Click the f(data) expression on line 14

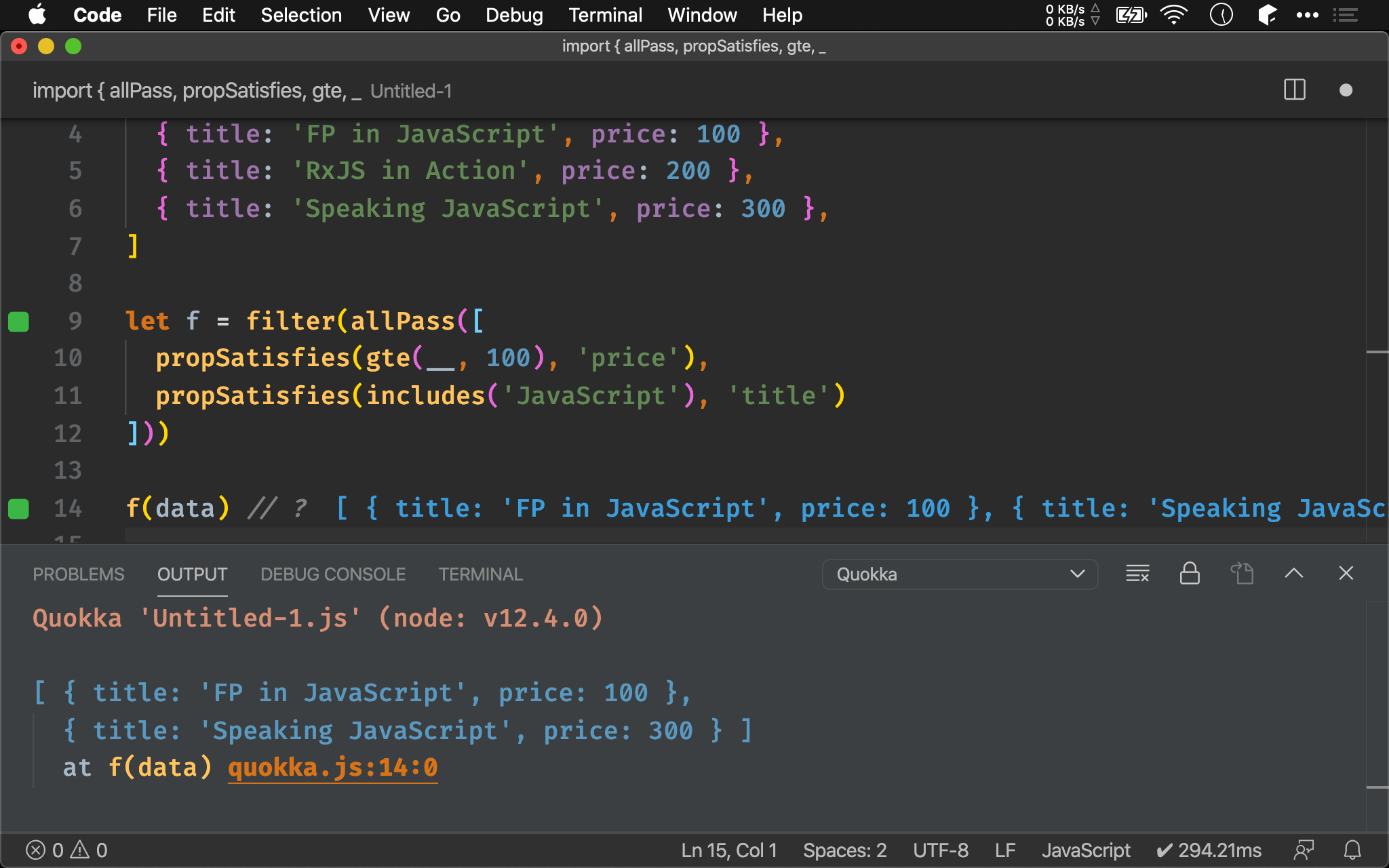(x=178, y=509)
